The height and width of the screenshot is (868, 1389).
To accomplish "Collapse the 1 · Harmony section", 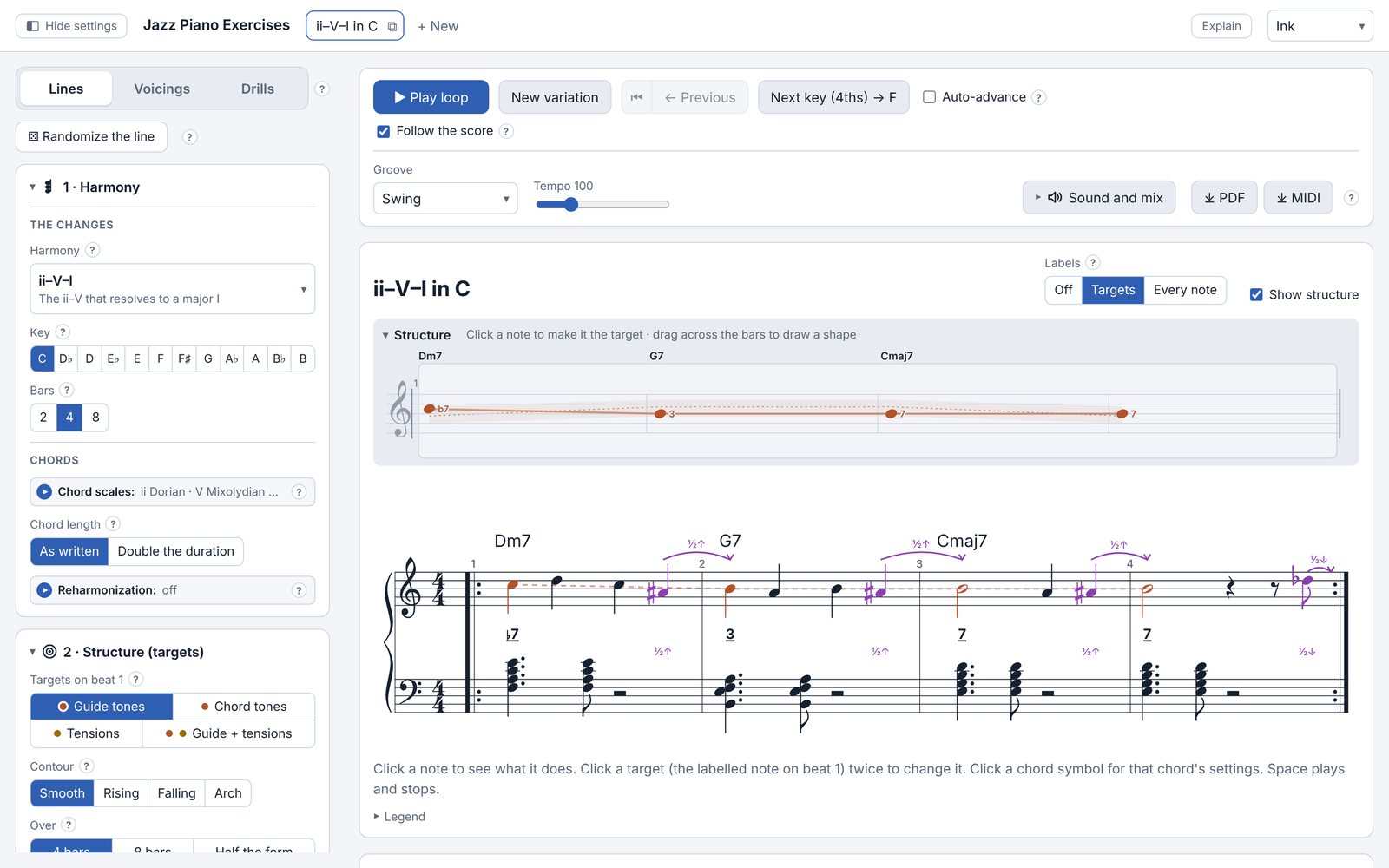I will click(x=33, y=187).
